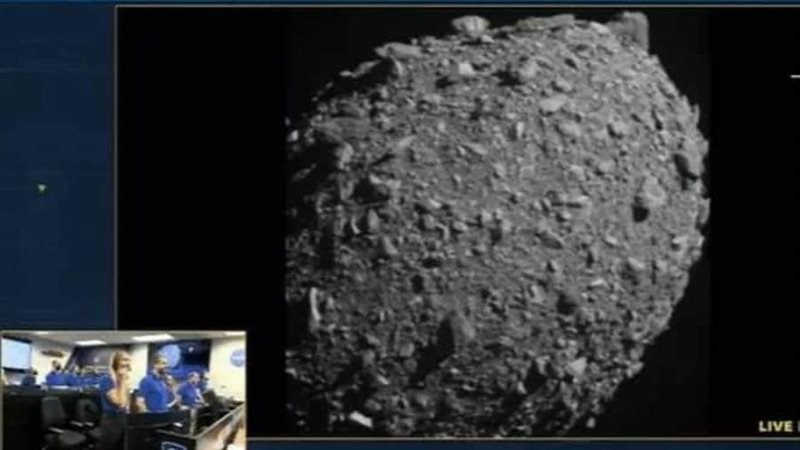Click the NASA logo on the control room wall
Screen dimensions: 800x450
237,357
